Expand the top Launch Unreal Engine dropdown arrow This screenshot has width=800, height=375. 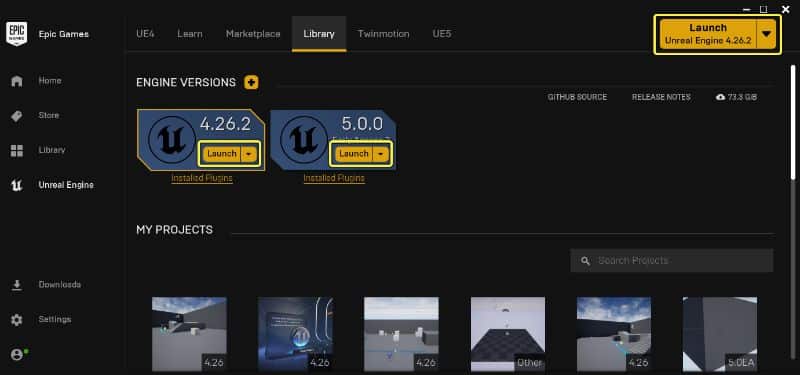[x=766, y=34]
